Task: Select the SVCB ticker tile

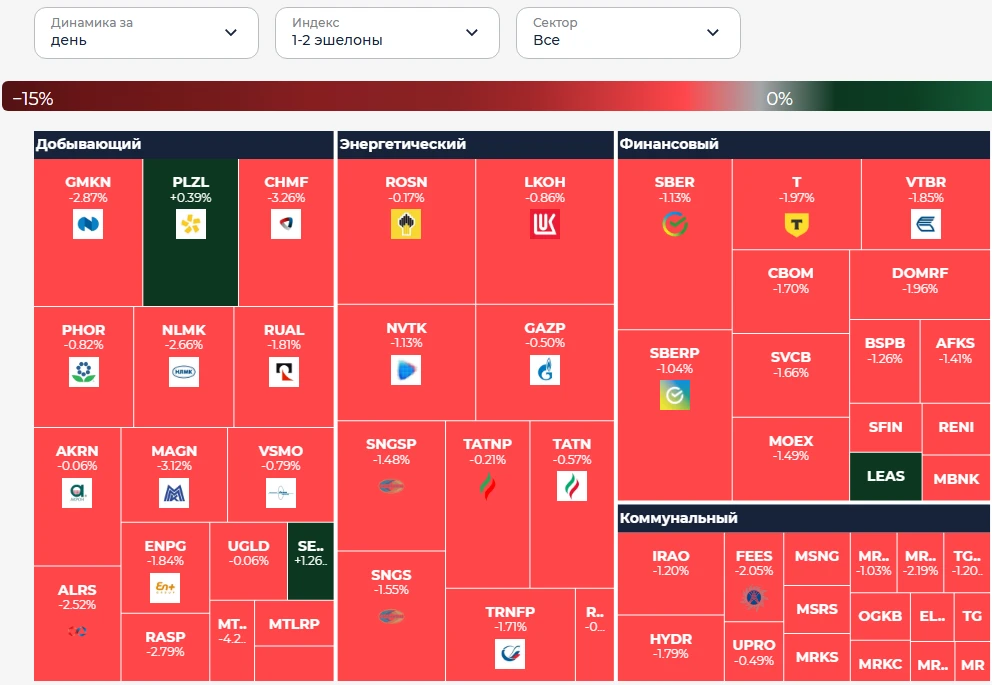Action: point(791,375)
